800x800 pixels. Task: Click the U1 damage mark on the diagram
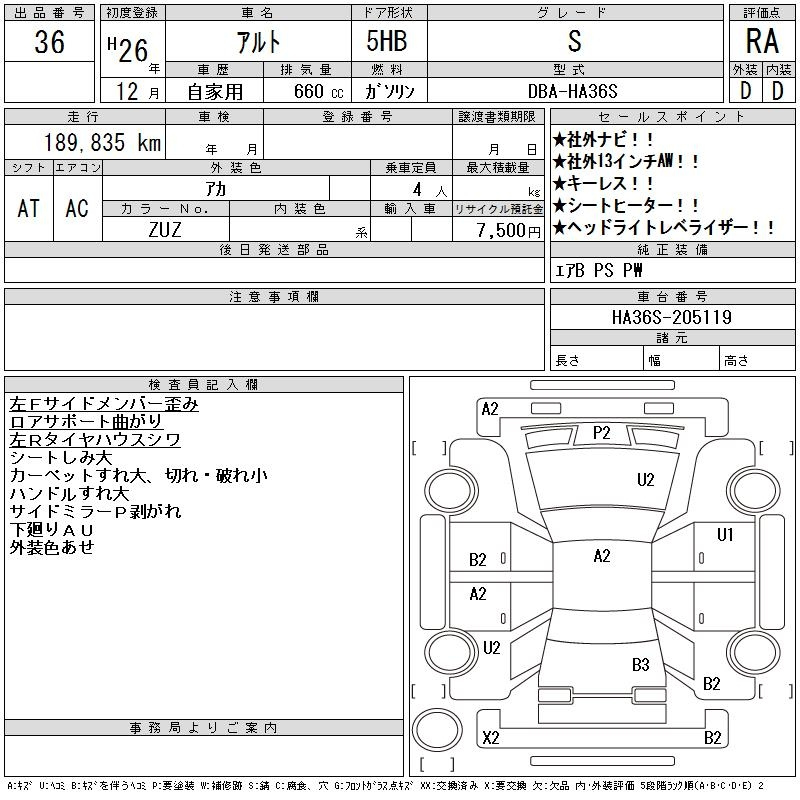[x=725, y=534]
